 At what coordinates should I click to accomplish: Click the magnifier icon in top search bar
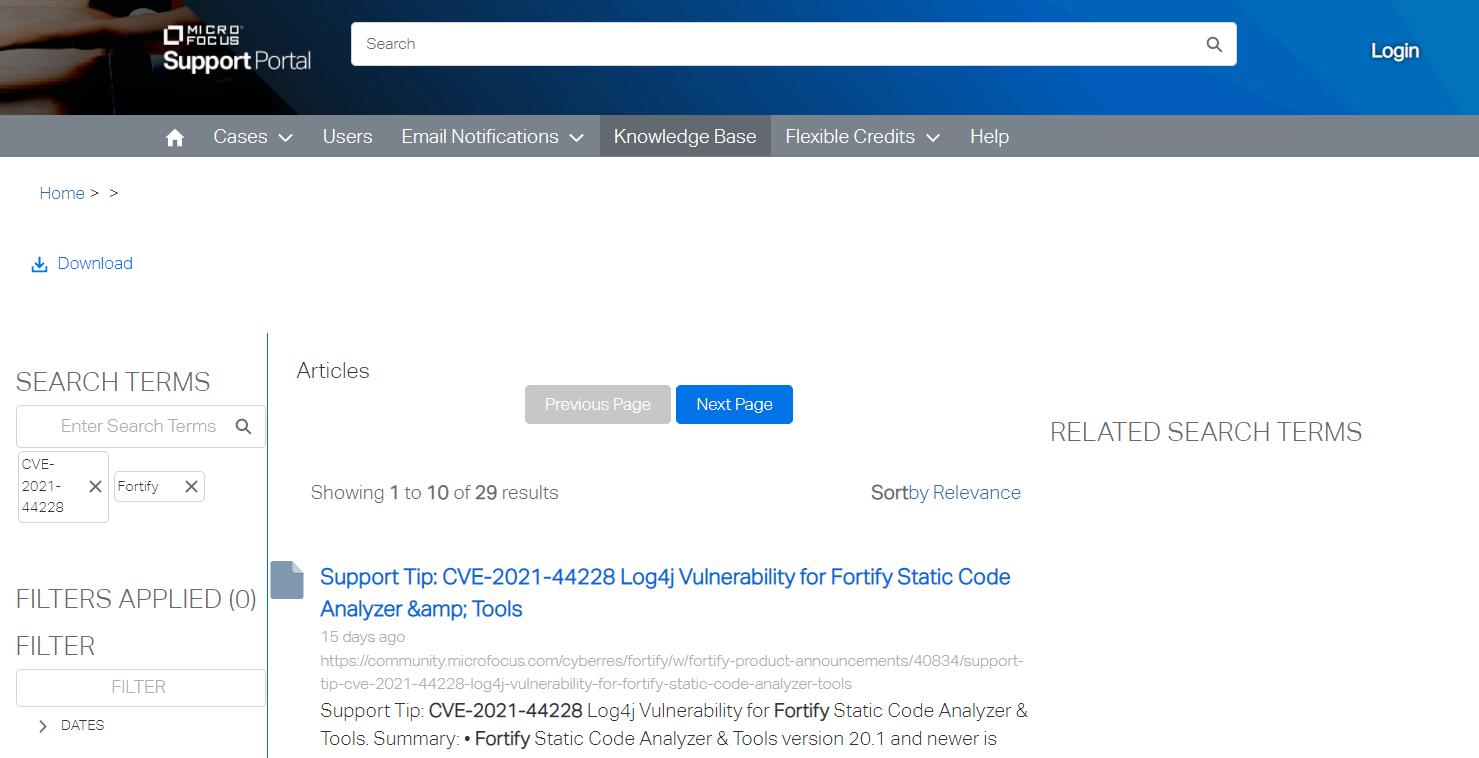[1214, 44]
